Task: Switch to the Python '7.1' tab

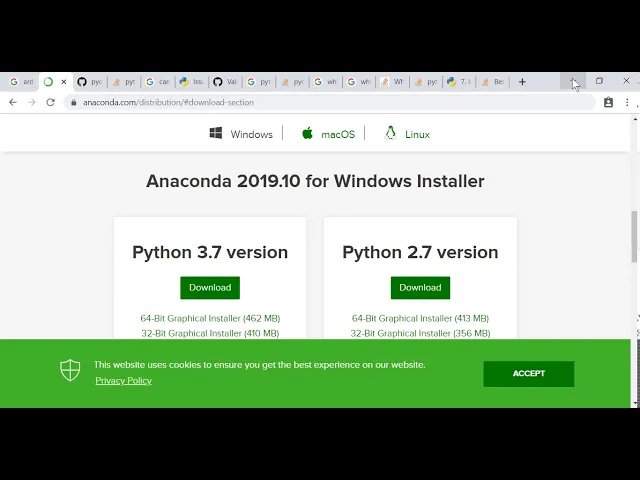Action: (x=459, y=82)
